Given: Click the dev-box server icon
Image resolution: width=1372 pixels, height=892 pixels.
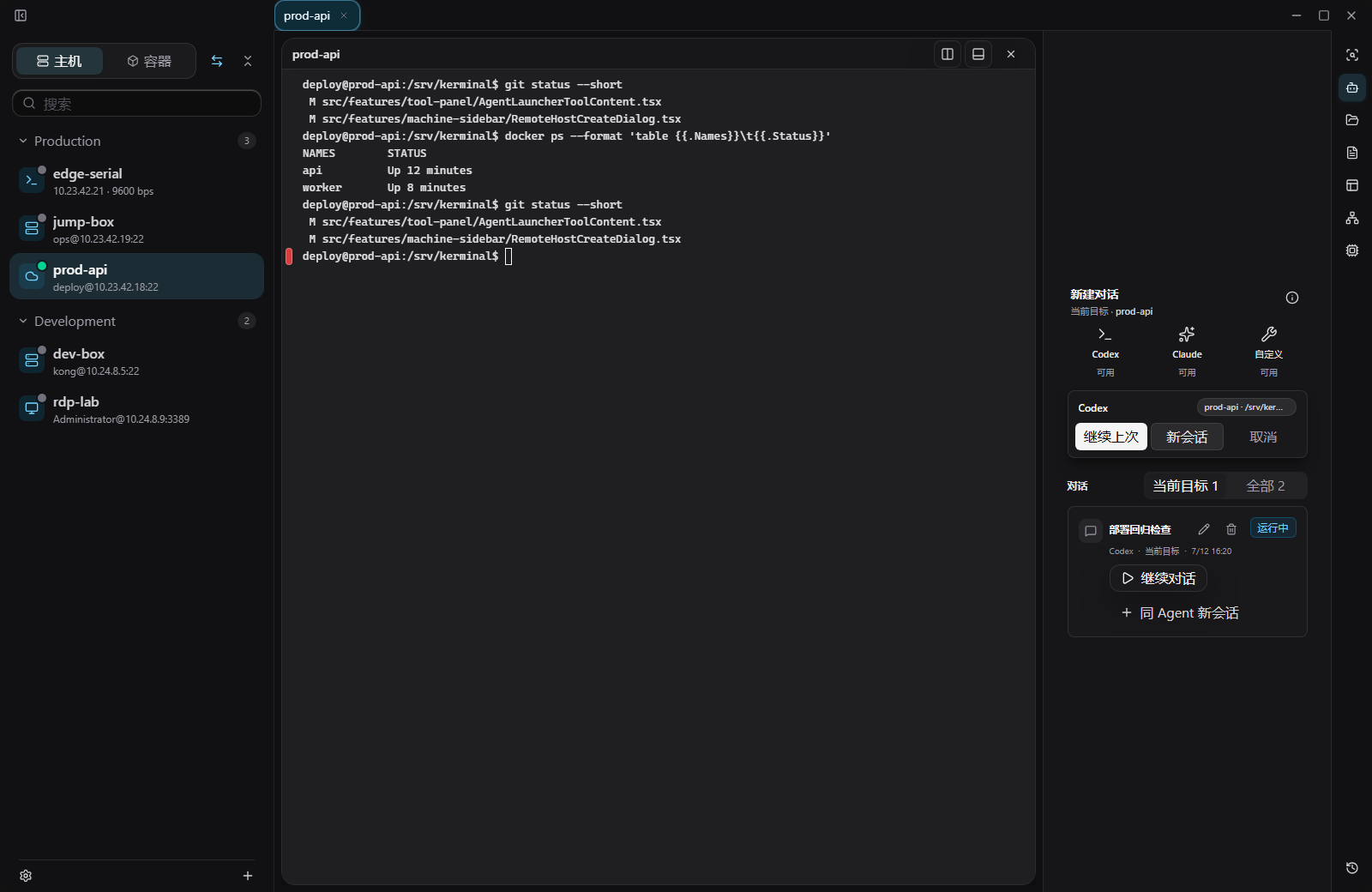Looking at the screenshot, I should coord(32,360).
